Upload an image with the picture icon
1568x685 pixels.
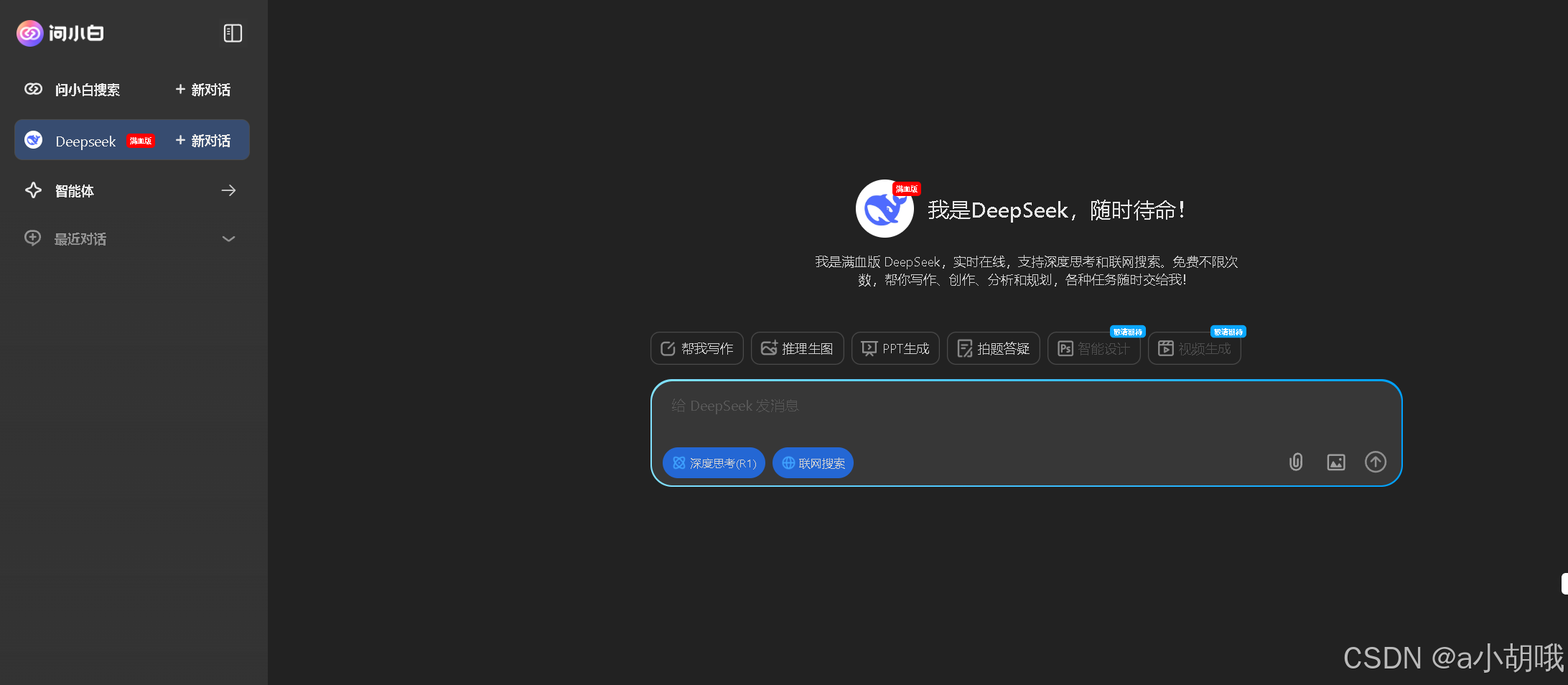[1336, 462]
